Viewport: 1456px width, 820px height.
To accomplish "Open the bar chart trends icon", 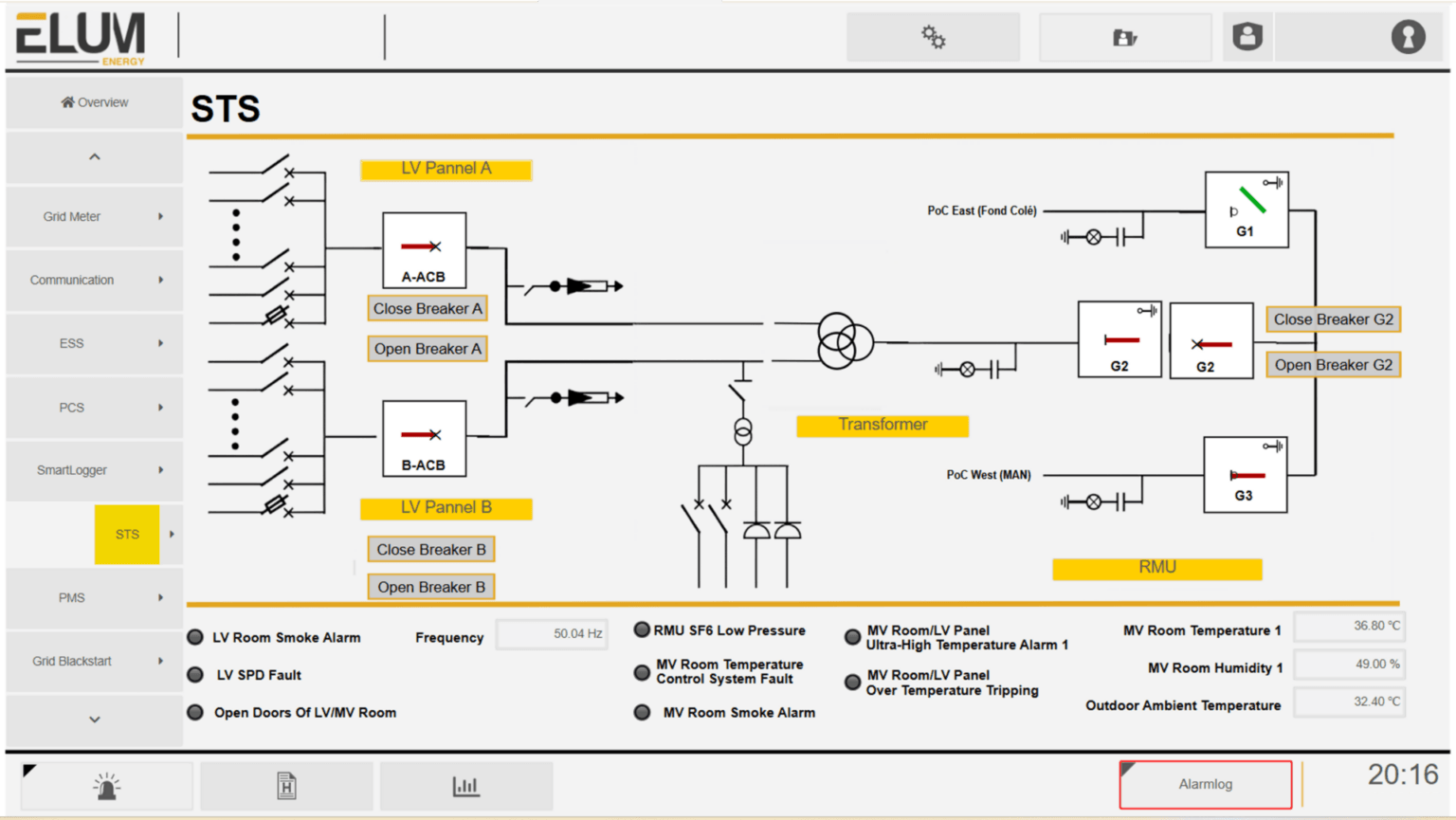I will (465, 785).
